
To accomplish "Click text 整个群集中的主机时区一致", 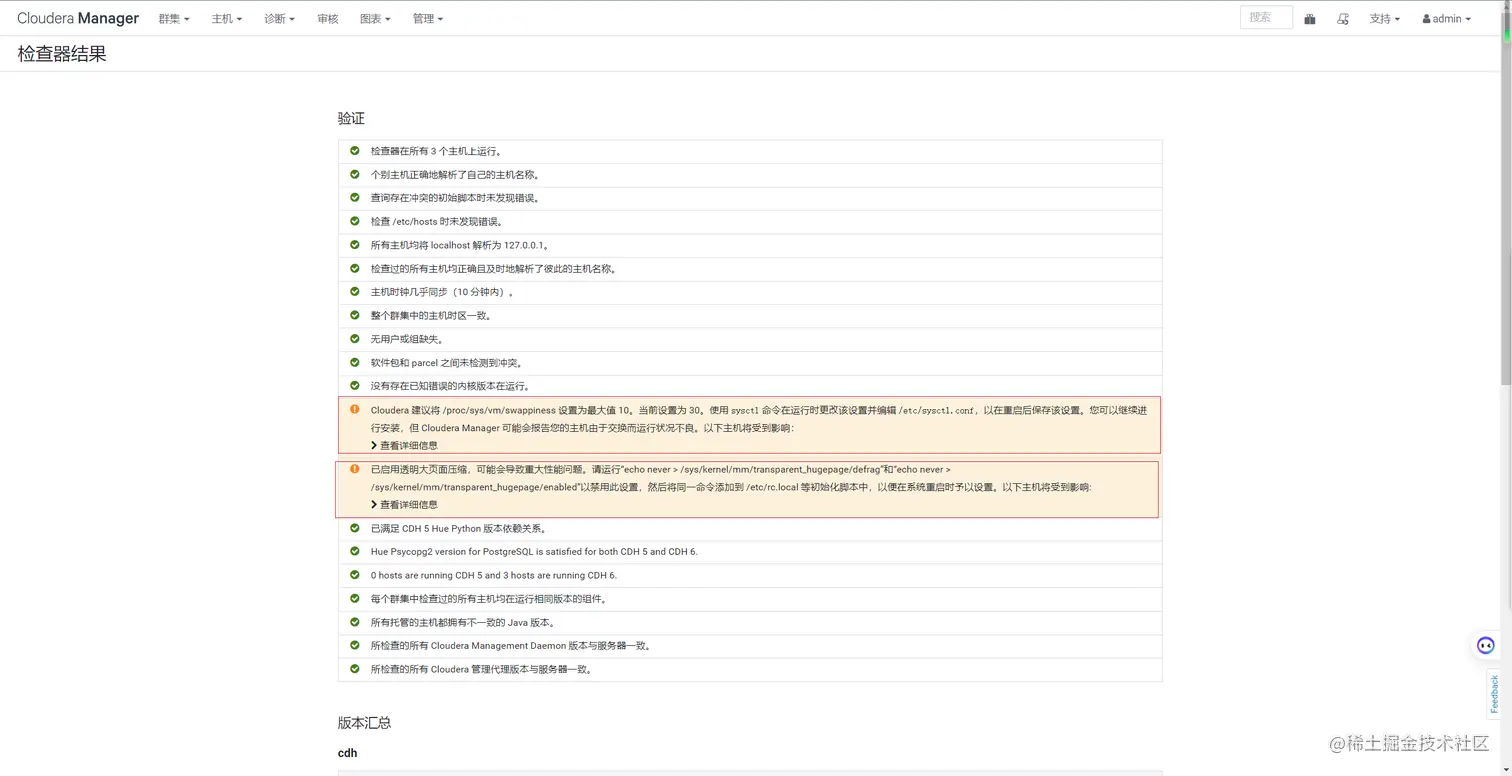I will tap(431, 315).
